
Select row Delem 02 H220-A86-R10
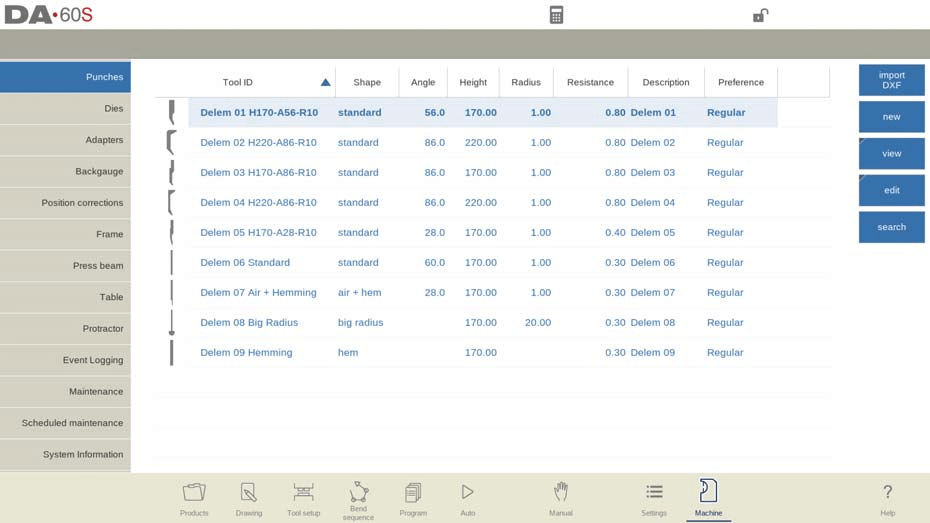pyautogui.click(x=483, y=142)
